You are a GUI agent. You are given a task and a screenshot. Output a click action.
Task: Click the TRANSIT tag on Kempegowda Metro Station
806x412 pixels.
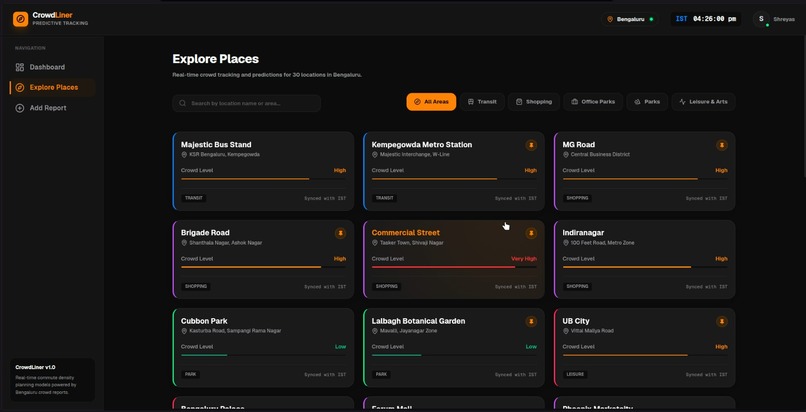[384, 198]
